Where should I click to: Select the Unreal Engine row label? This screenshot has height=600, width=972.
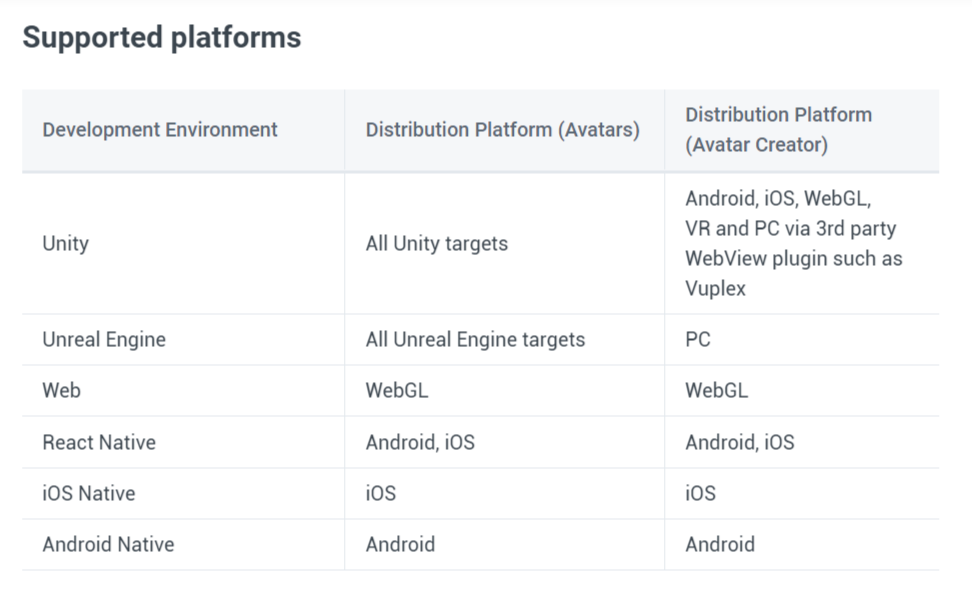(x=104, y=340)
